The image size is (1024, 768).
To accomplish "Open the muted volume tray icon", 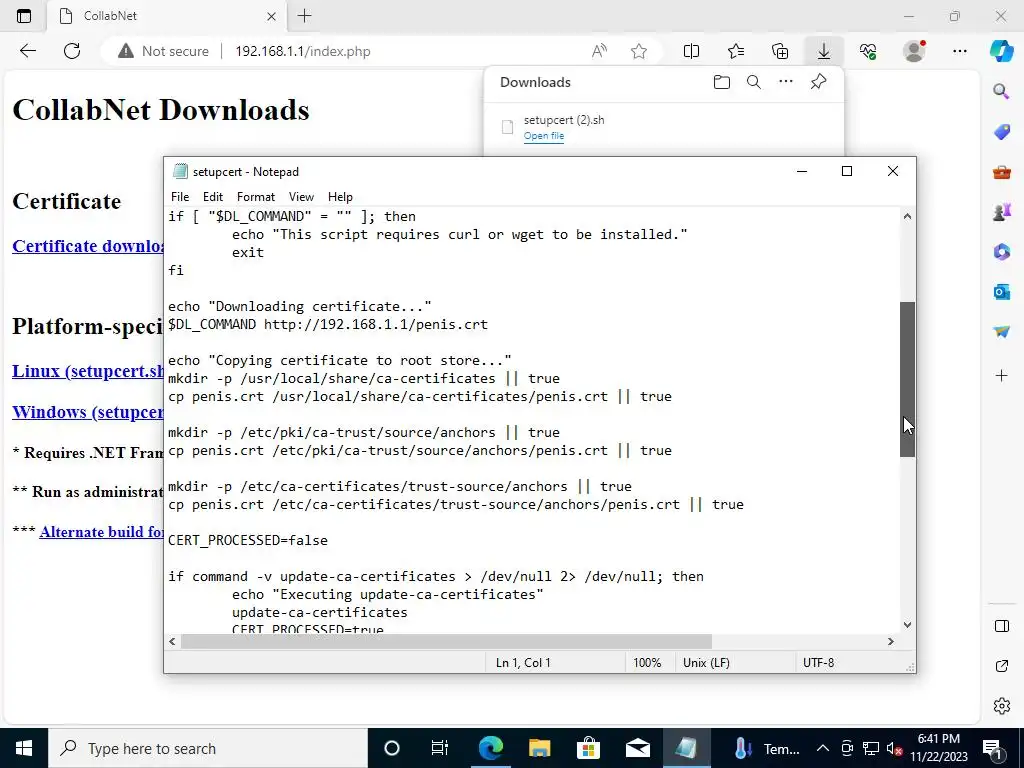I will [x=895, y=748].
